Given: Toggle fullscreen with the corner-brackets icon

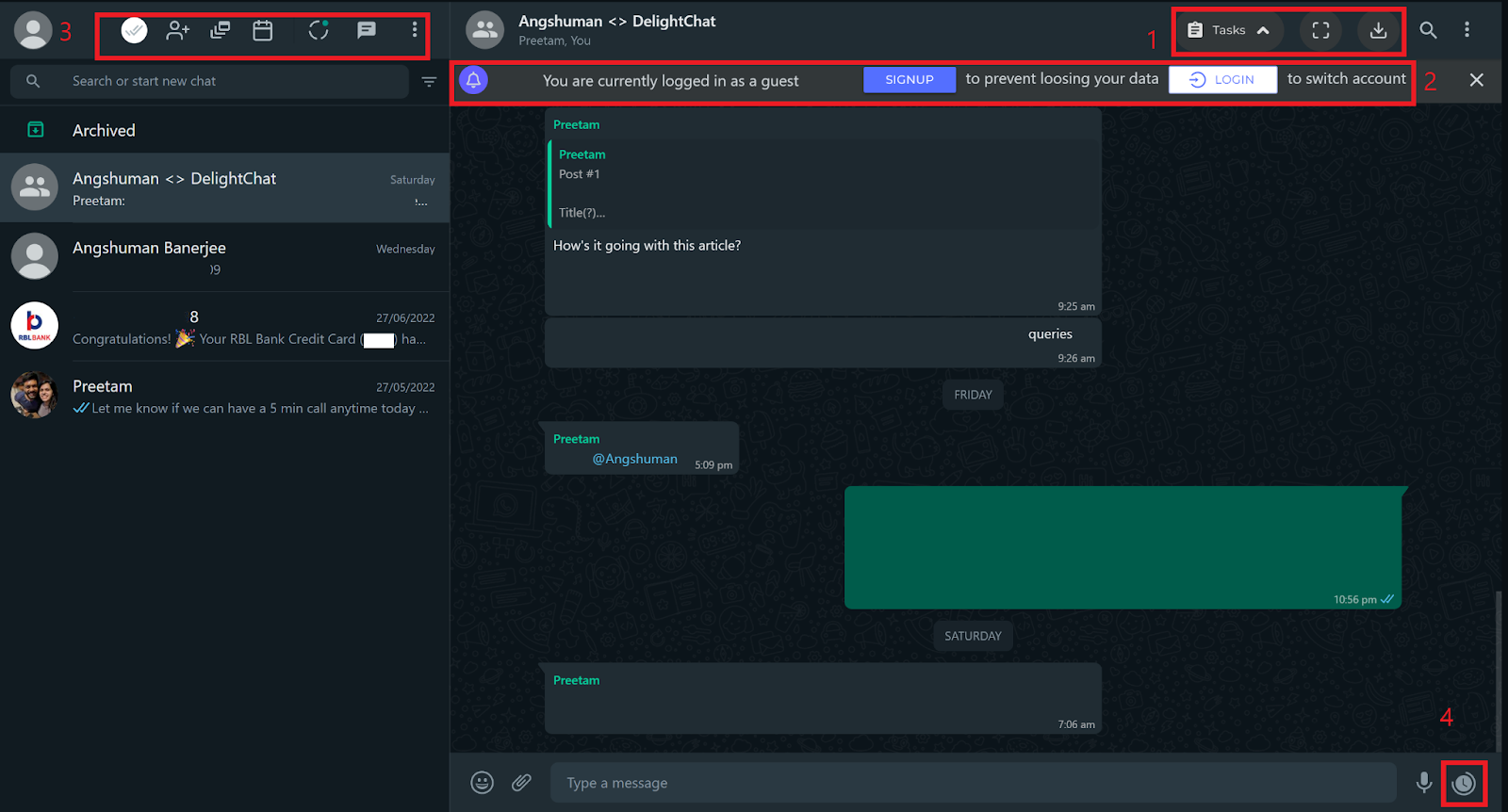Looking at the screenshot, I should click(1320, 30).
